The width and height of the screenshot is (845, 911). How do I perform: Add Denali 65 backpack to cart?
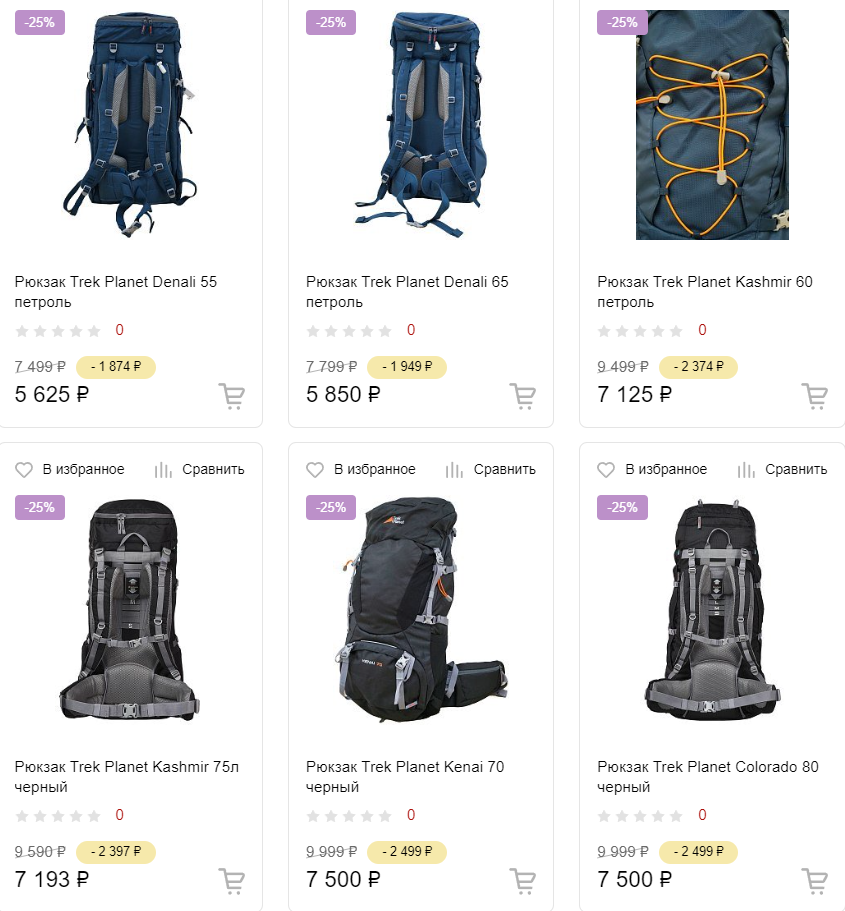coord(522,396)
